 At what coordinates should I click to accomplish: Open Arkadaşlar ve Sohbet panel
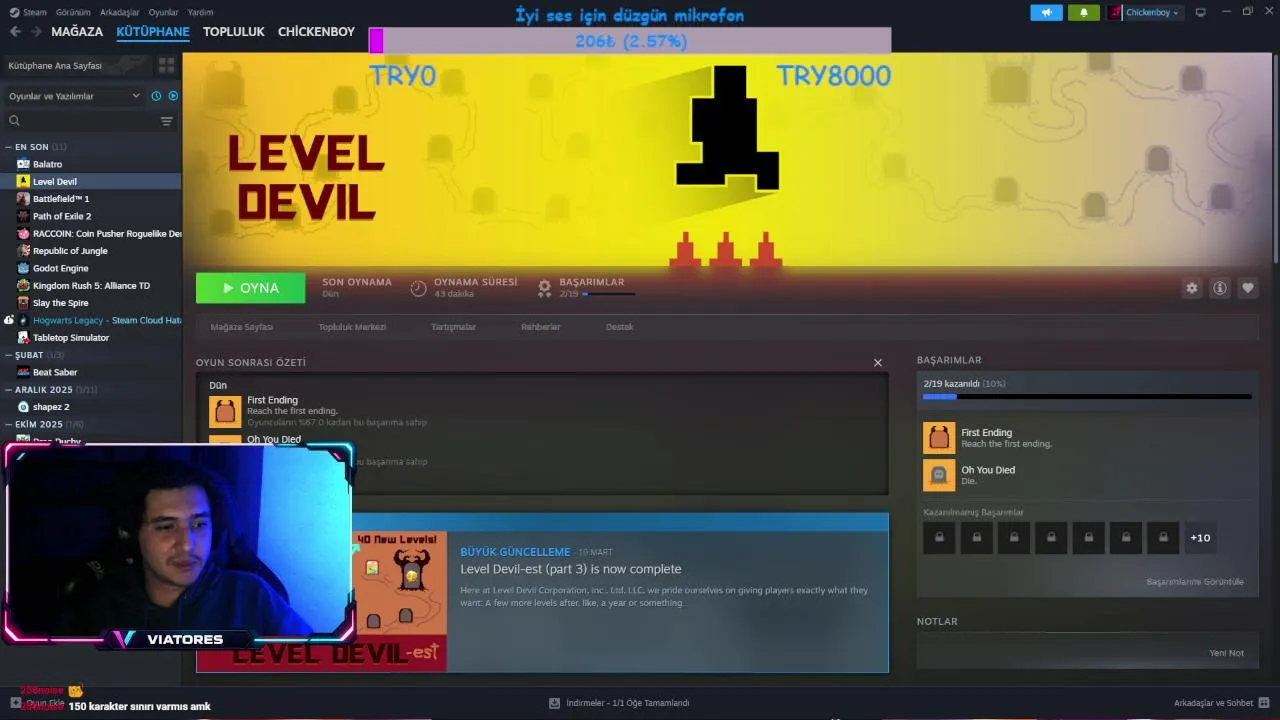pyautogui.click(x=1222, y=704)
